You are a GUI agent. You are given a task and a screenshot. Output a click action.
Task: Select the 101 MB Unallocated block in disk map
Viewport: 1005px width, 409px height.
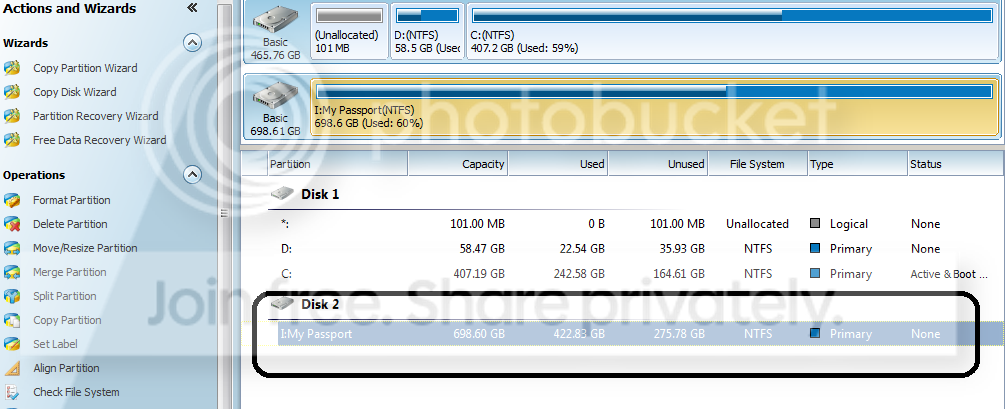pyautogui.click(x=349, y=31)
